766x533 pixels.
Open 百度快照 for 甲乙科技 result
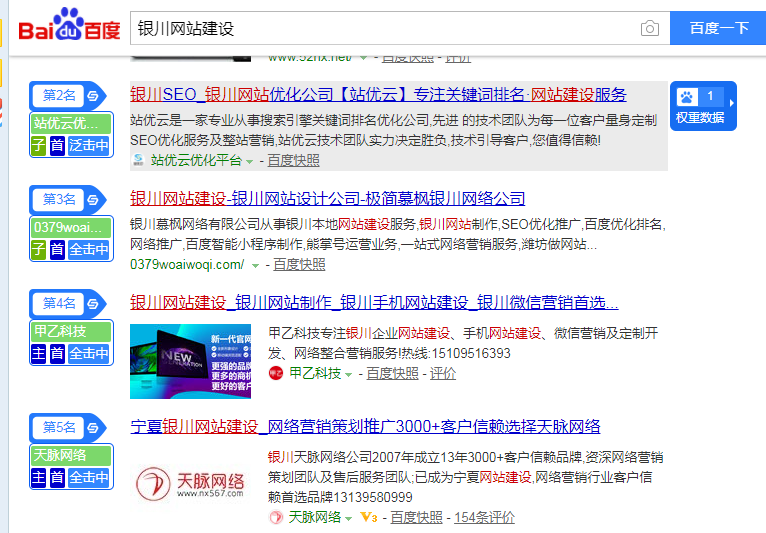pos(392,373)
